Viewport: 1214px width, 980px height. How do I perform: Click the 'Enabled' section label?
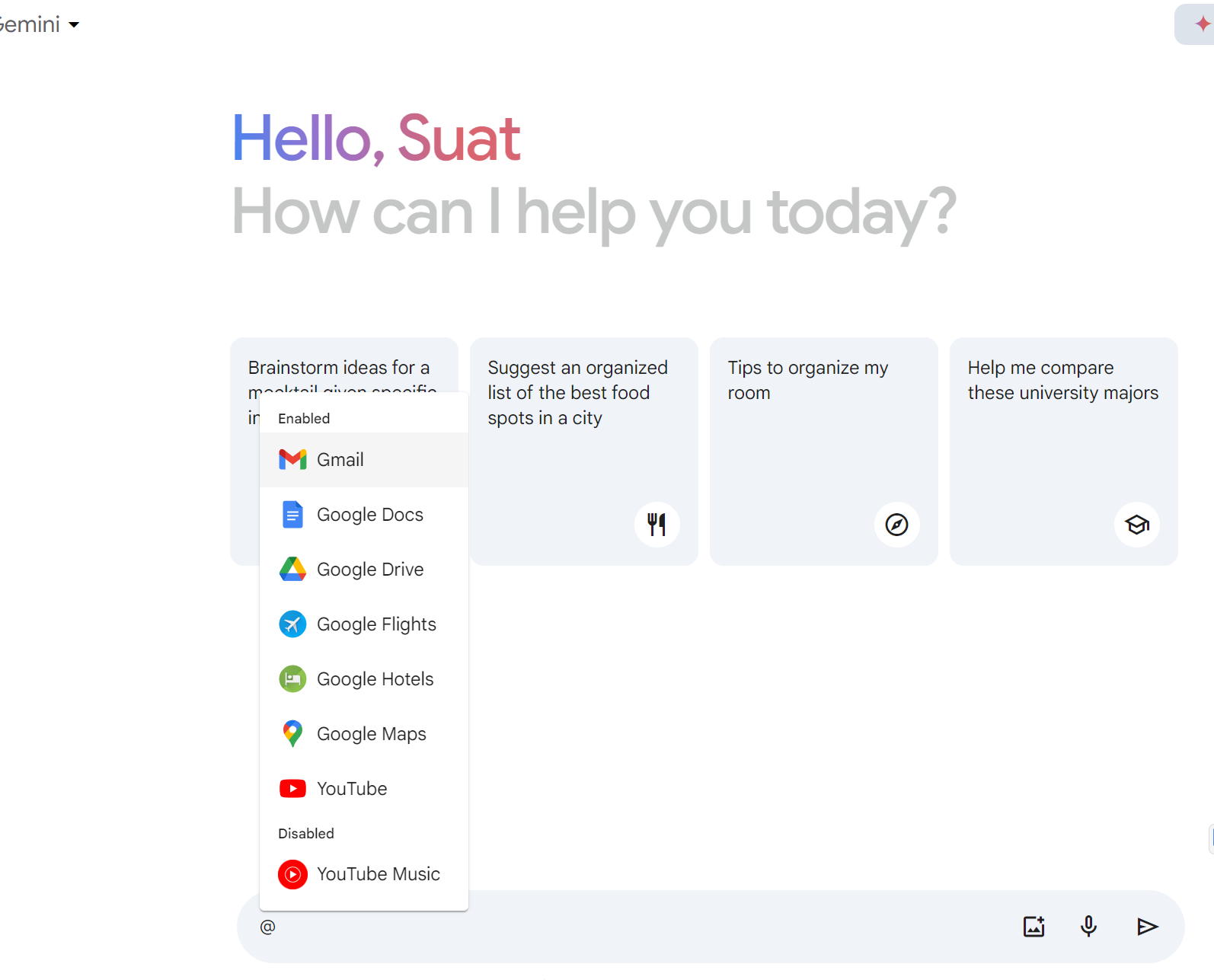click(x=304, y=419)
